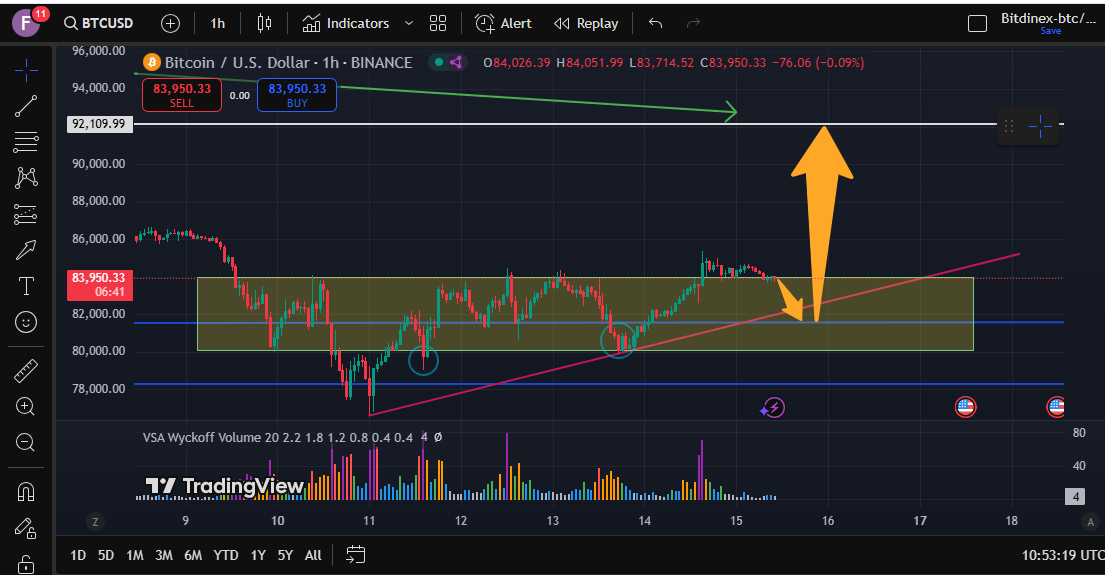The height and width of the screenshot is (575, 1105).
Task: Click the purple share nodes icon in legend
Action: click(456, 63)
